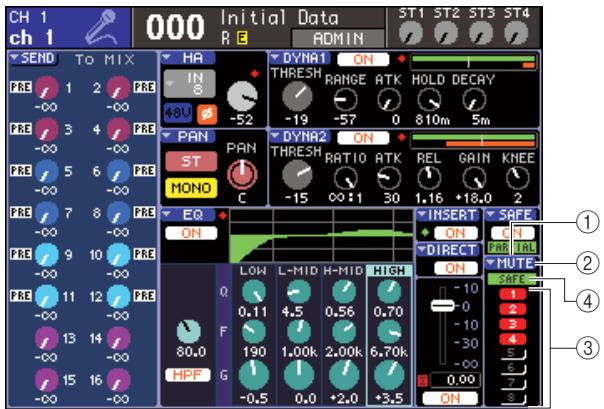Click the DYNA1 gain reduction meter
This screenshot has width=604, height=409.
click(x=474, y=62)
